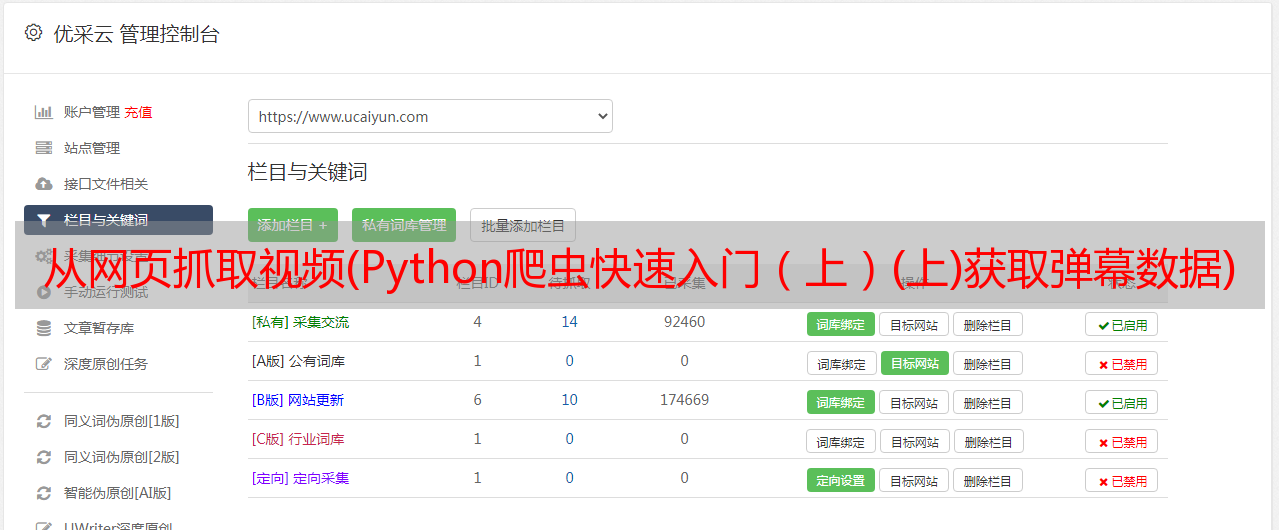Click 目标网站 in the 定向采集 row
The height and width of the screenshot is (530, 1279).
pyautogui.click(x=914, y=480)
